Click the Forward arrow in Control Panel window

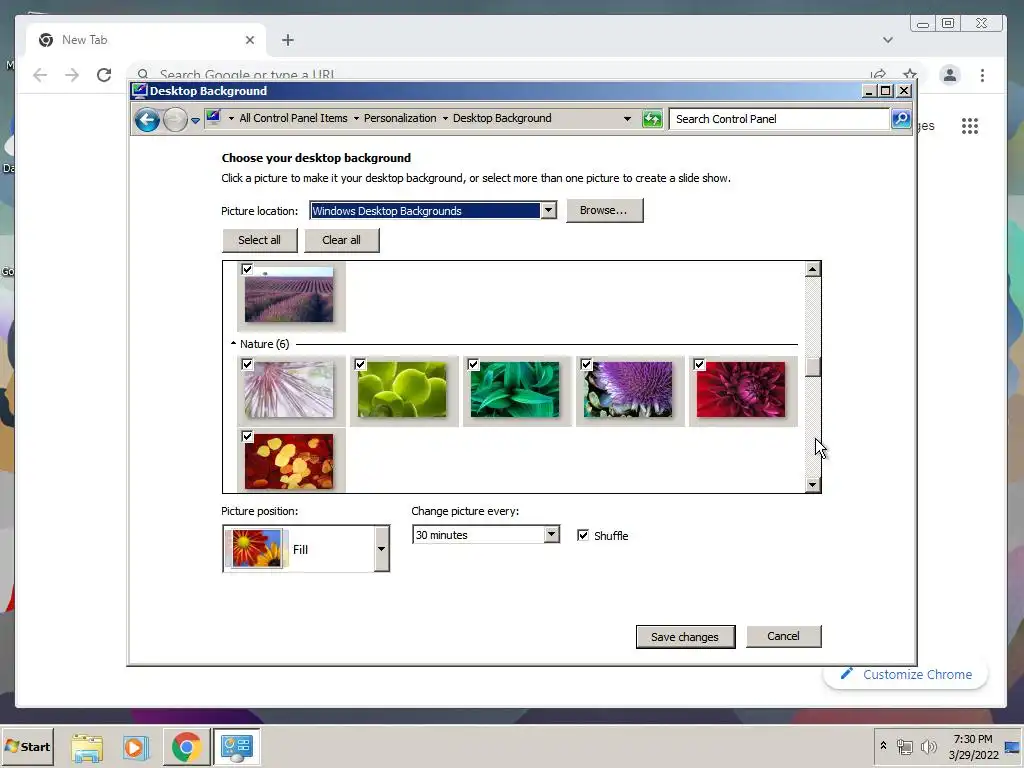(x=175, y=120)
